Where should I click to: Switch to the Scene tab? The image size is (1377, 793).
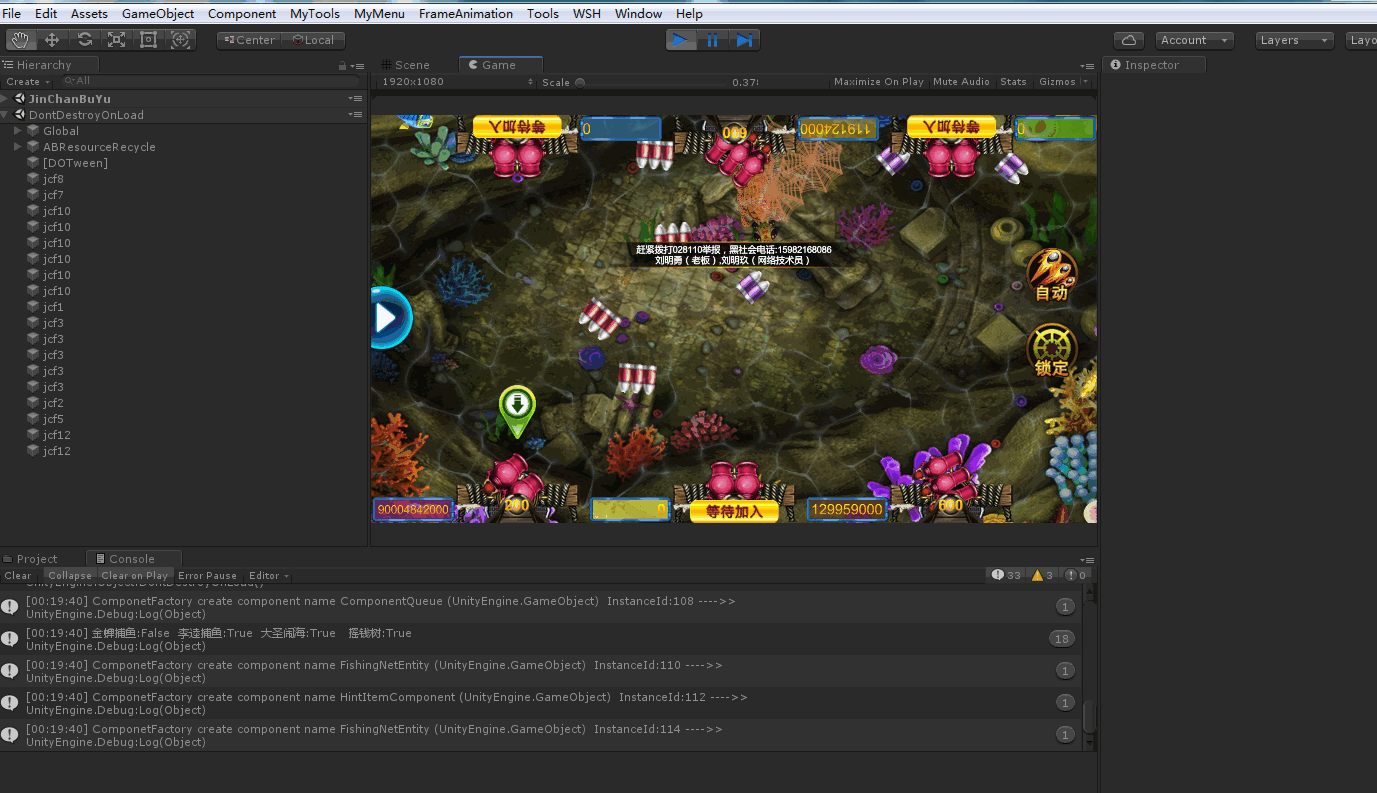click(411, 65)
